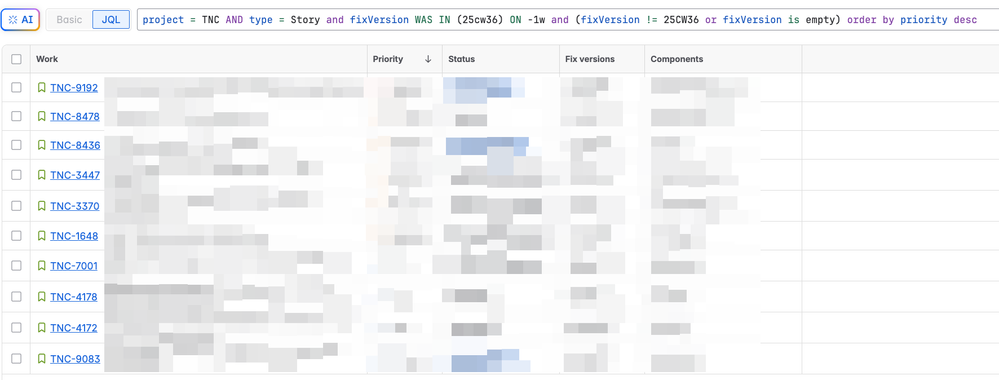The width and height of the screenshot is (999, 380).
Task: Click the Story type icon for TNC-1648
Action: coord(41,236)
